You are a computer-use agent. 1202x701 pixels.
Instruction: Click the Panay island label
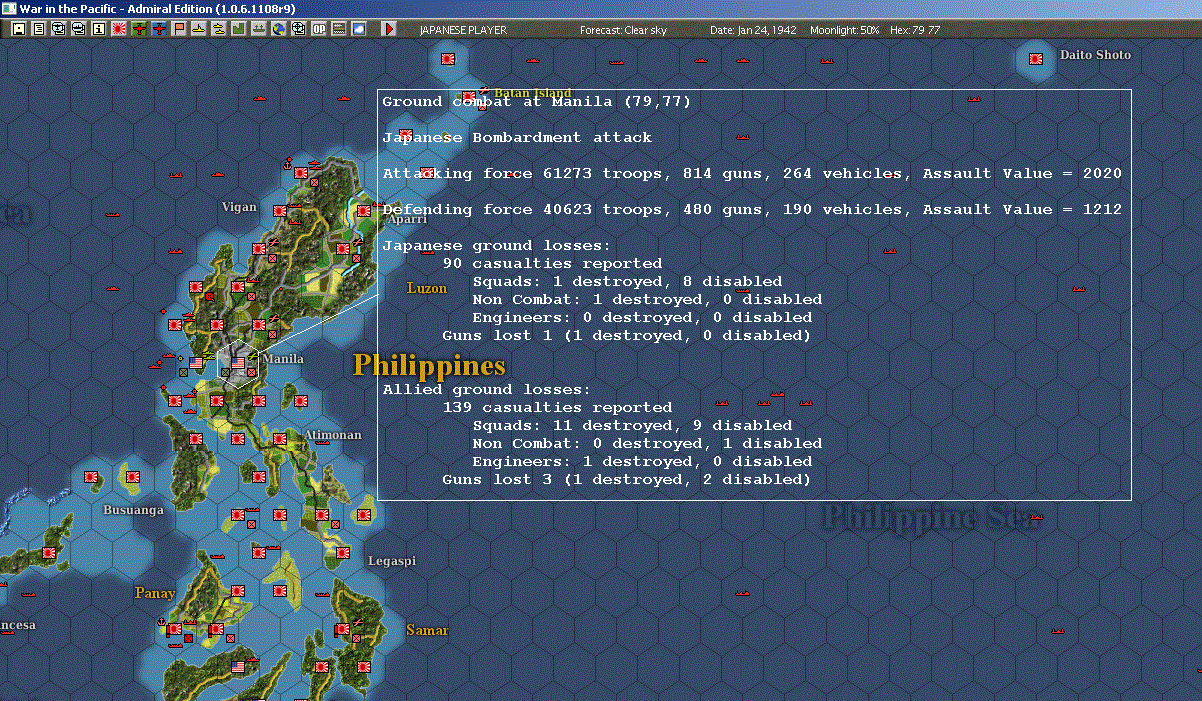click(x=155, y=593)
